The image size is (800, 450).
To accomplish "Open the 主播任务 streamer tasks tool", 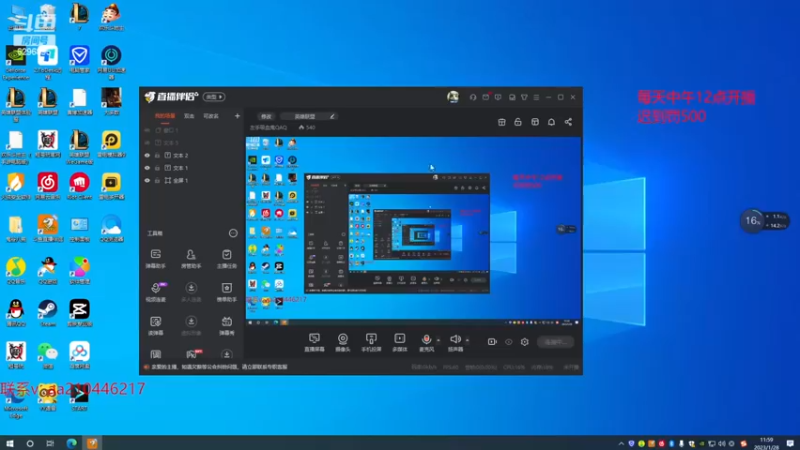I will coord(227,258).
